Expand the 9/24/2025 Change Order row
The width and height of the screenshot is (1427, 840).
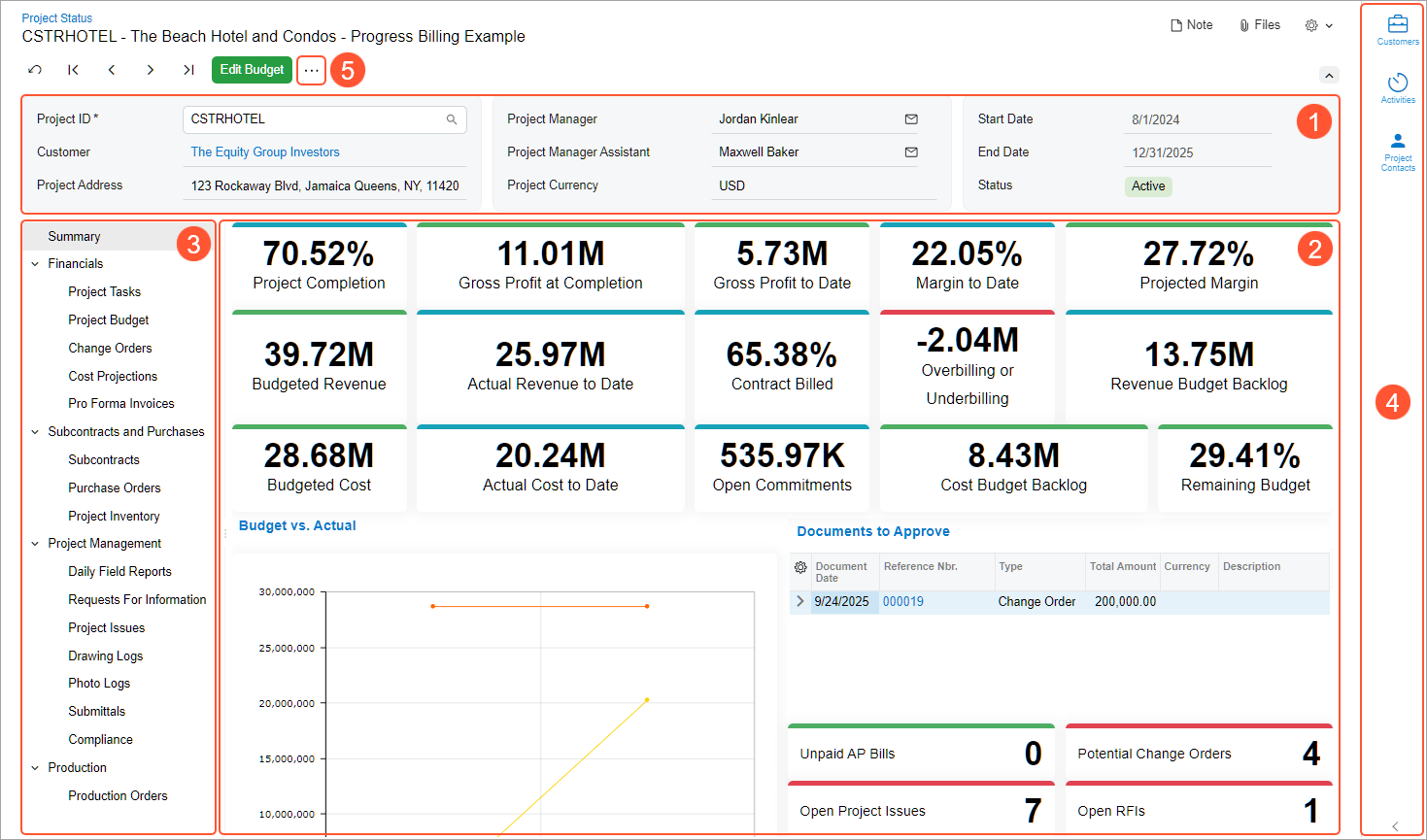coord(800,602)
